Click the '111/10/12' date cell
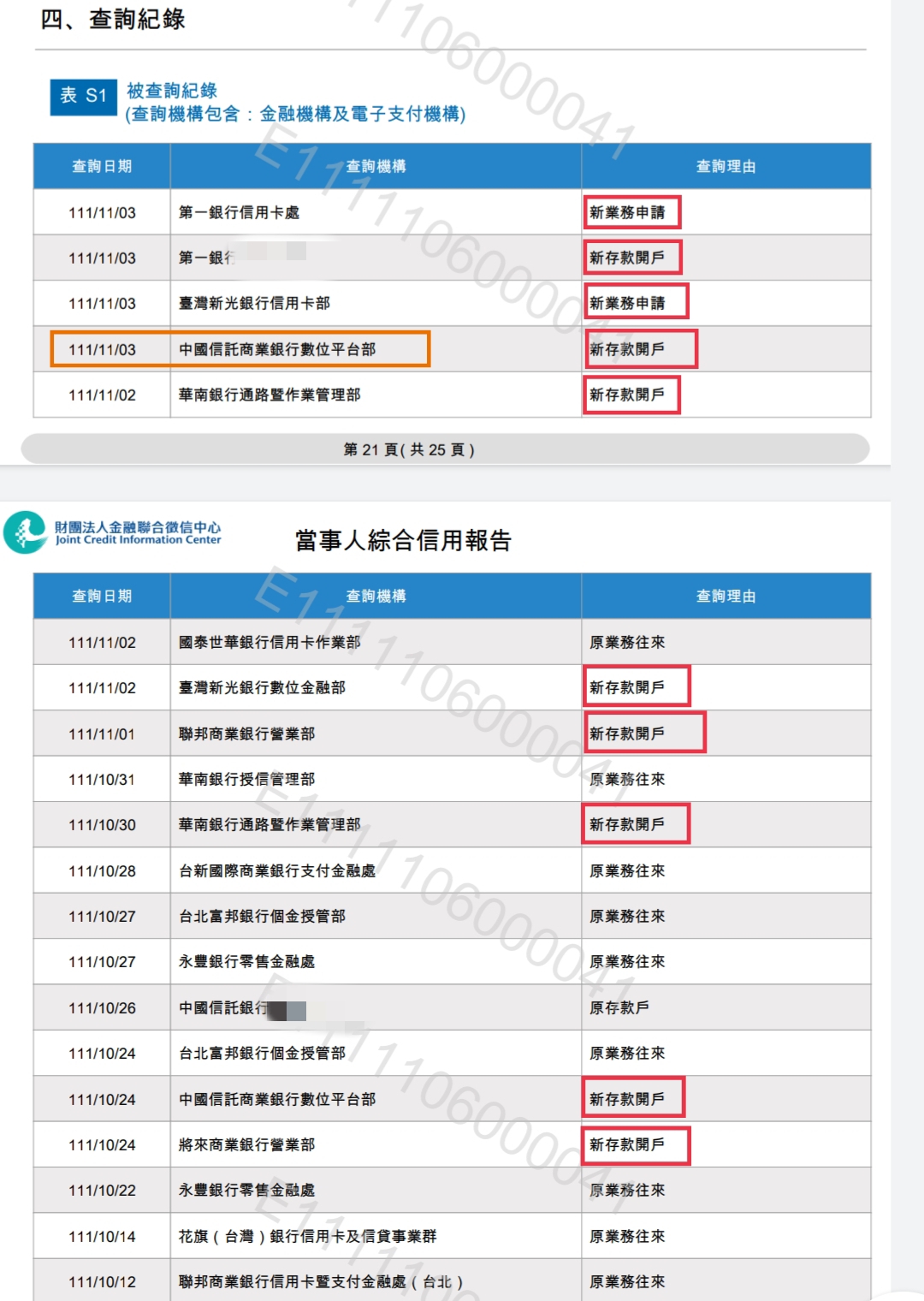924x1301 pixels. (102, 1281)
